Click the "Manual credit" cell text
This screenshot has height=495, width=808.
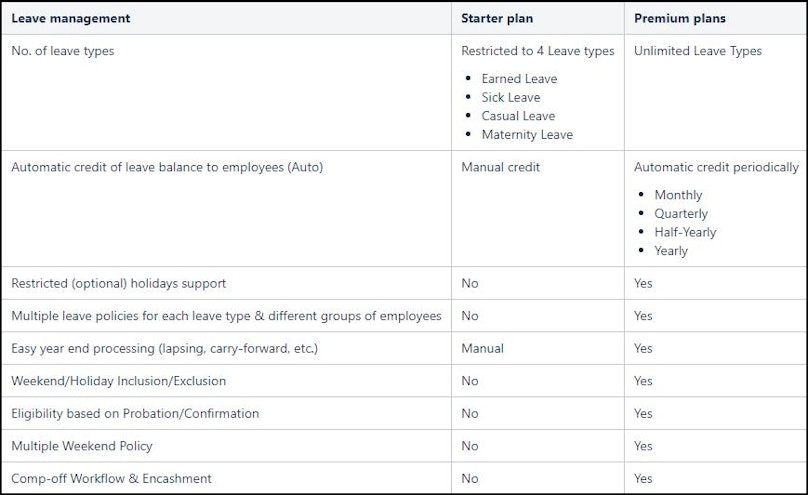500,167
